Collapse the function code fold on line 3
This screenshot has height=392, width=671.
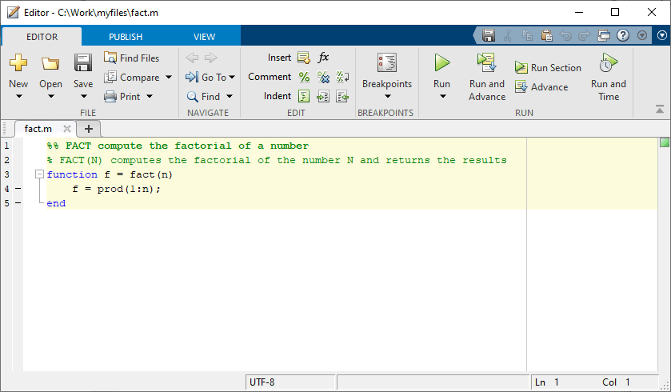point(39,174)
